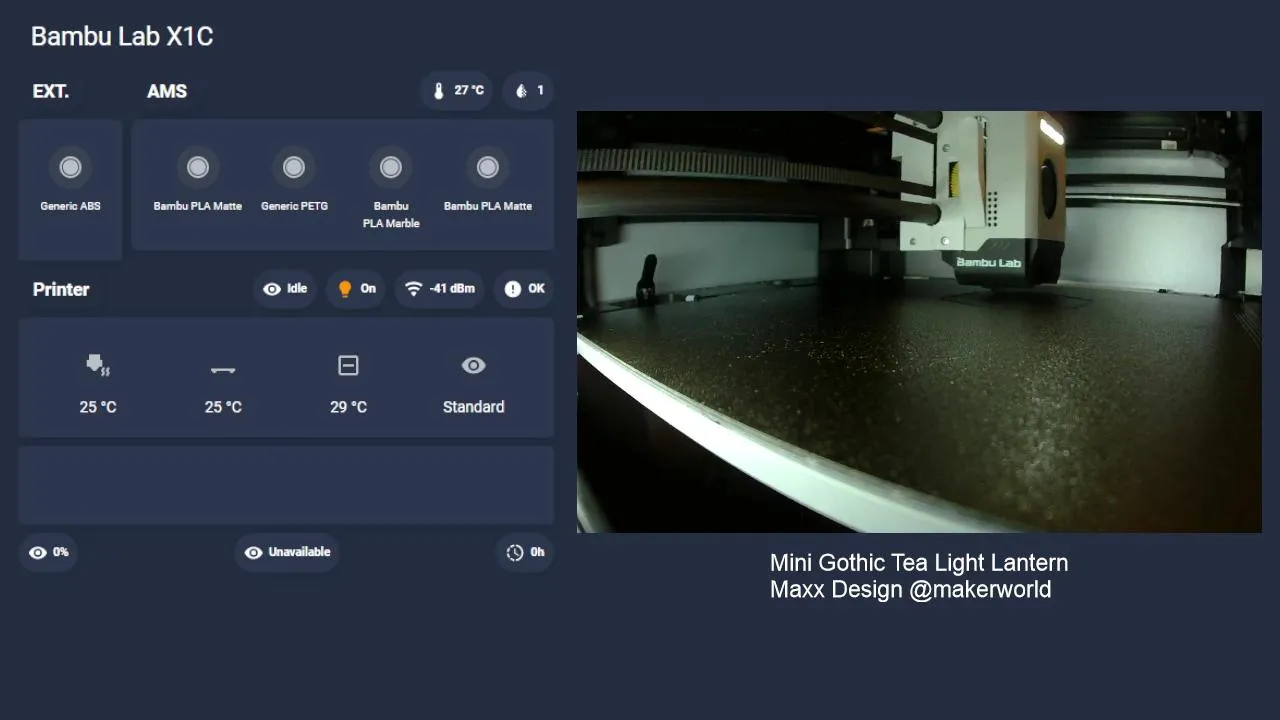
Task: Click the exclamation alert icon
Action: [x=513, y=289]
